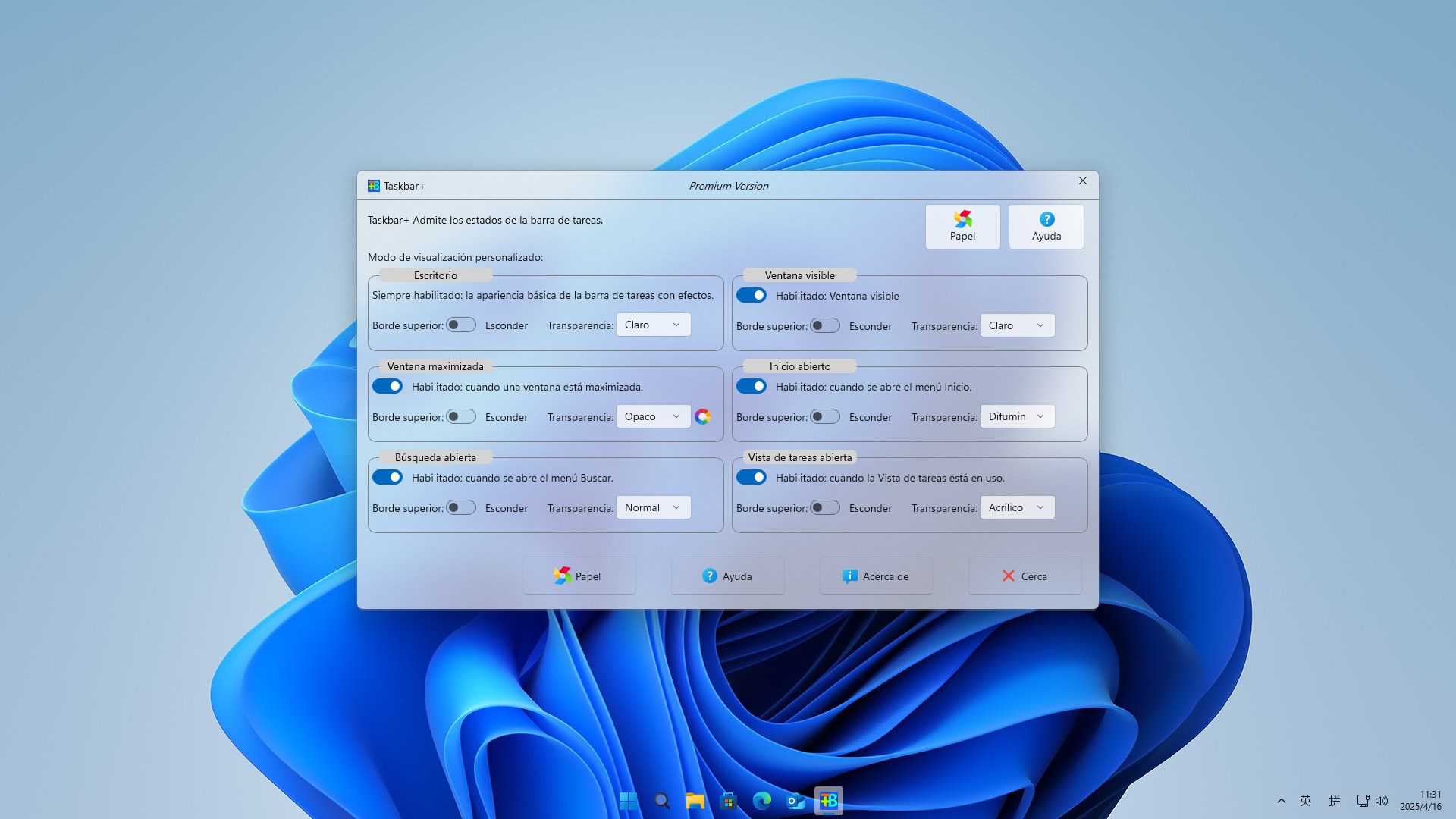Toggle Borde superior switch in Ventana maximizada
Viewport: 1456px width, 819px height.
pos(461,416)
